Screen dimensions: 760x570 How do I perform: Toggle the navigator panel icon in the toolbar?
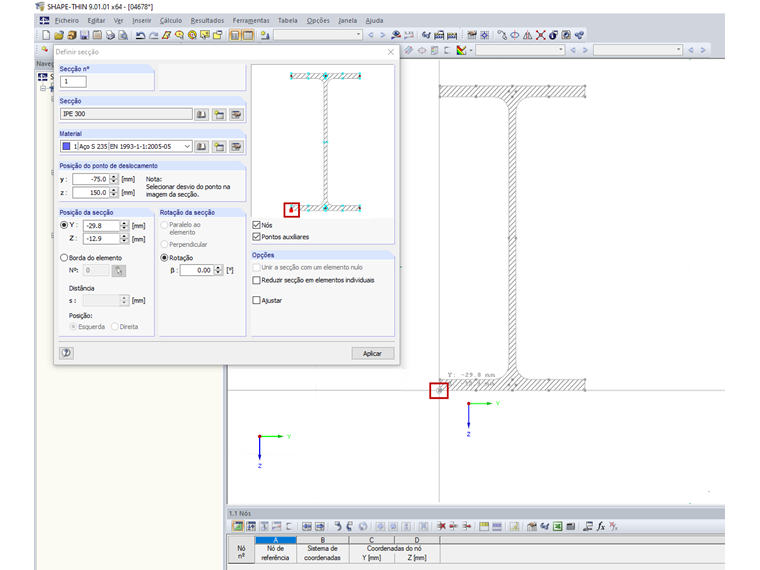coord(235,35)
